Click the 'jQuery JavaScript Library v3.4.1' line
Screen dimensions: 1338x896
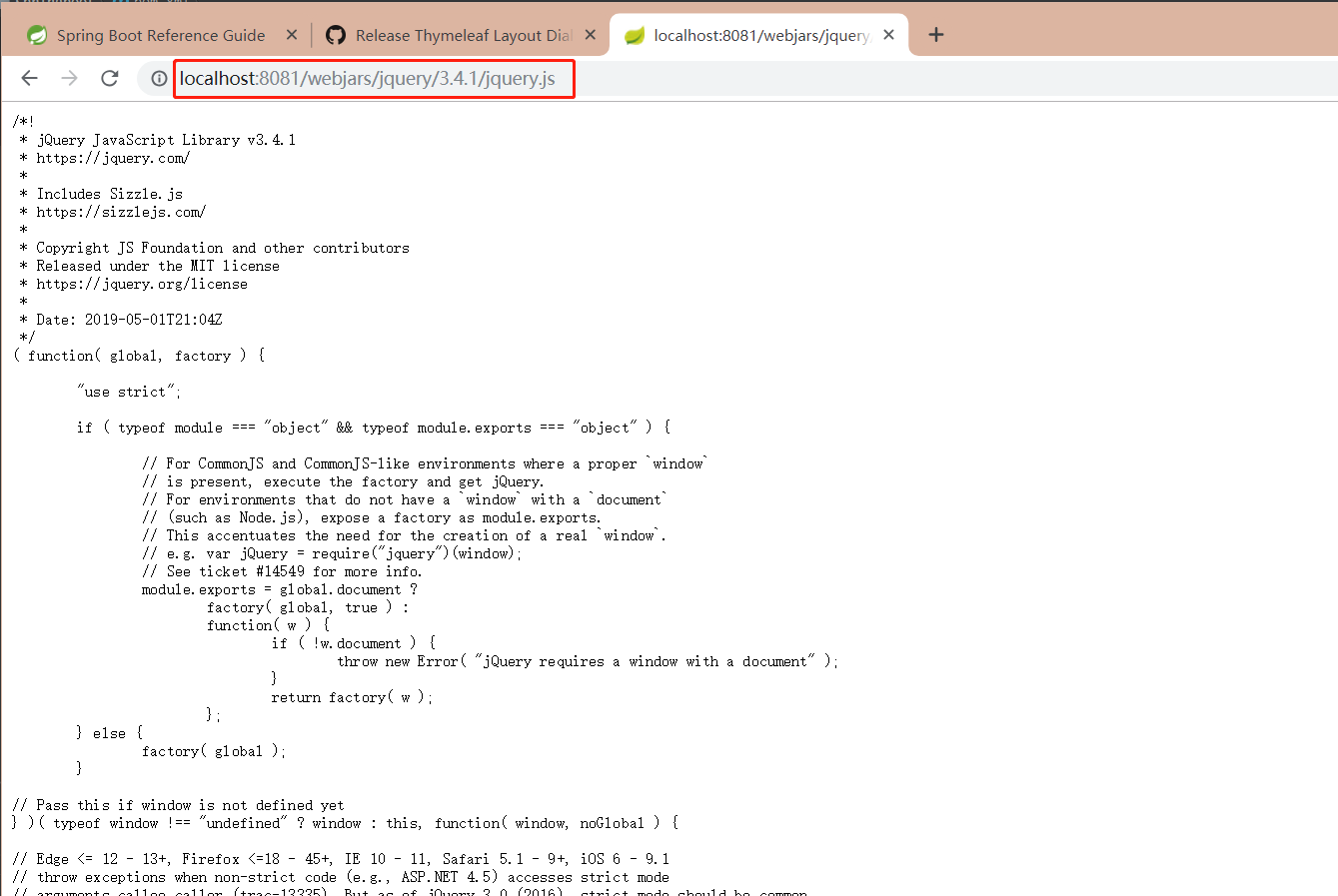[x=166, y=140]
